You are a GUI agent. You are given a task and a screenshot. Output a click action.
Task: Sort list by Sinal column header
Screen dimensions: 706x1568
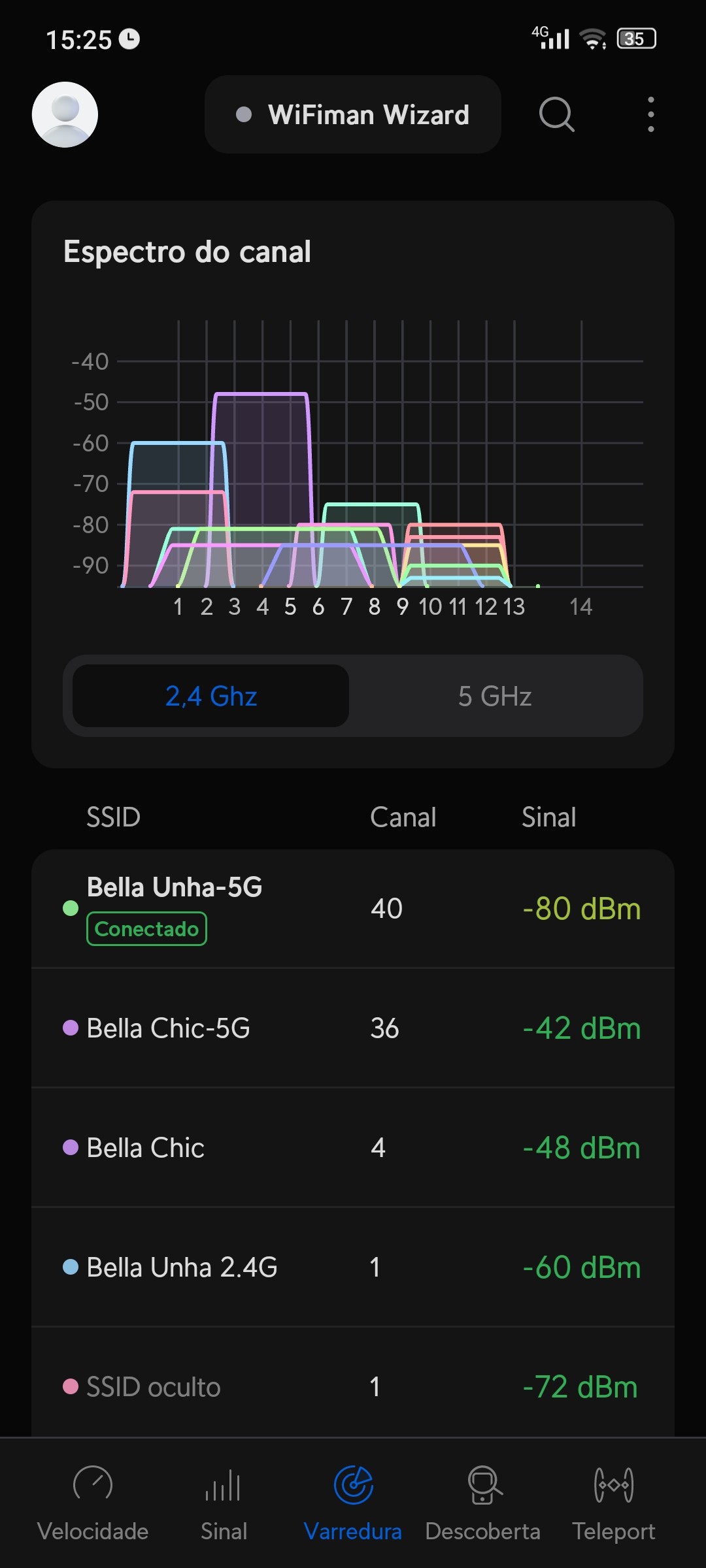click(548, 817)
